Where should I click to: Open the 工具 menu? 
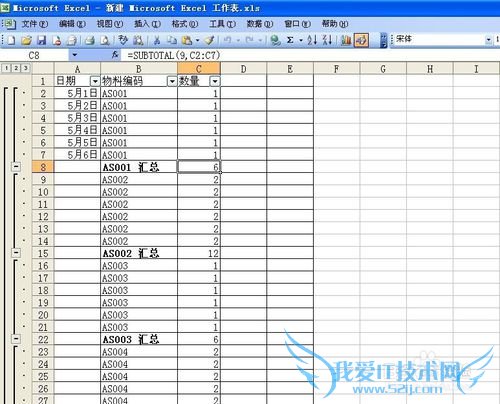[x=222, y=24]
